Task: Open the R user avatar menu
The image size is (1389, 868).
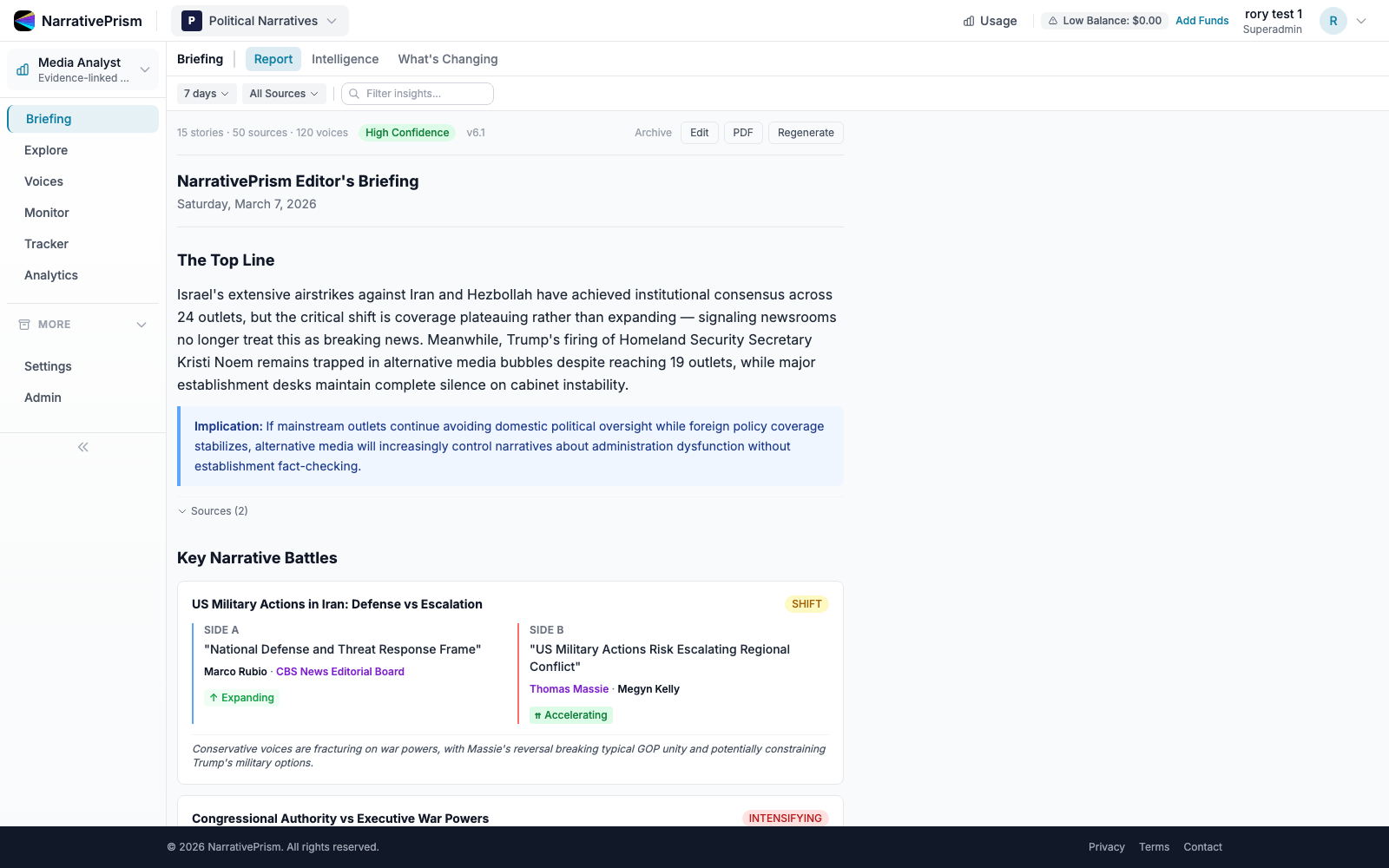Action: 1333,20
